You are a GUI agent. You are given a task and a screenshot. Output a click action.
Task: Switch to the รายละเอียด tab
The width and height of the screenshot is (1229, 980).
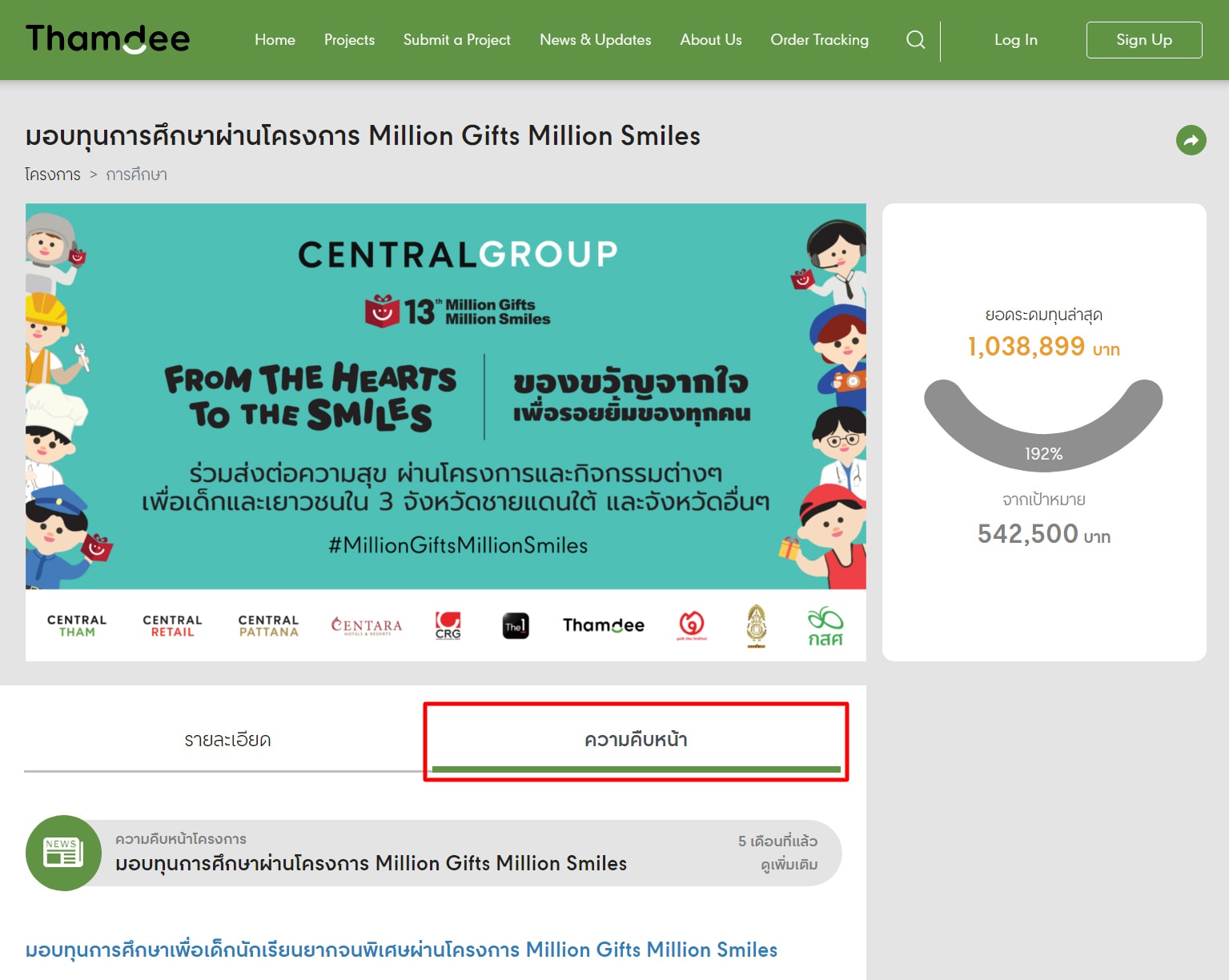[x=227, y=740]
